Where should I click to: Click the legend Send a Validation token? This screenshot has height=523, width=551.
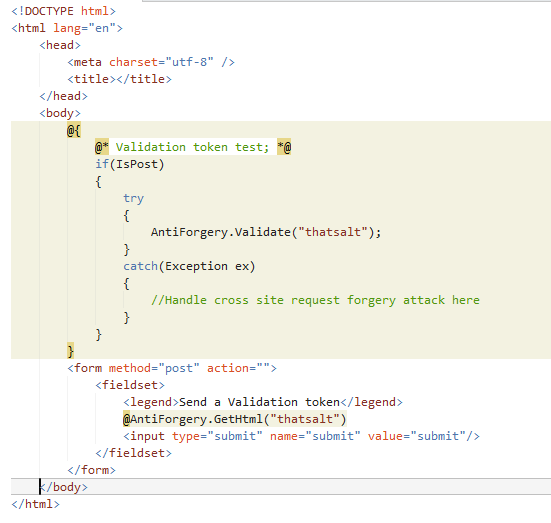[263, 402]
